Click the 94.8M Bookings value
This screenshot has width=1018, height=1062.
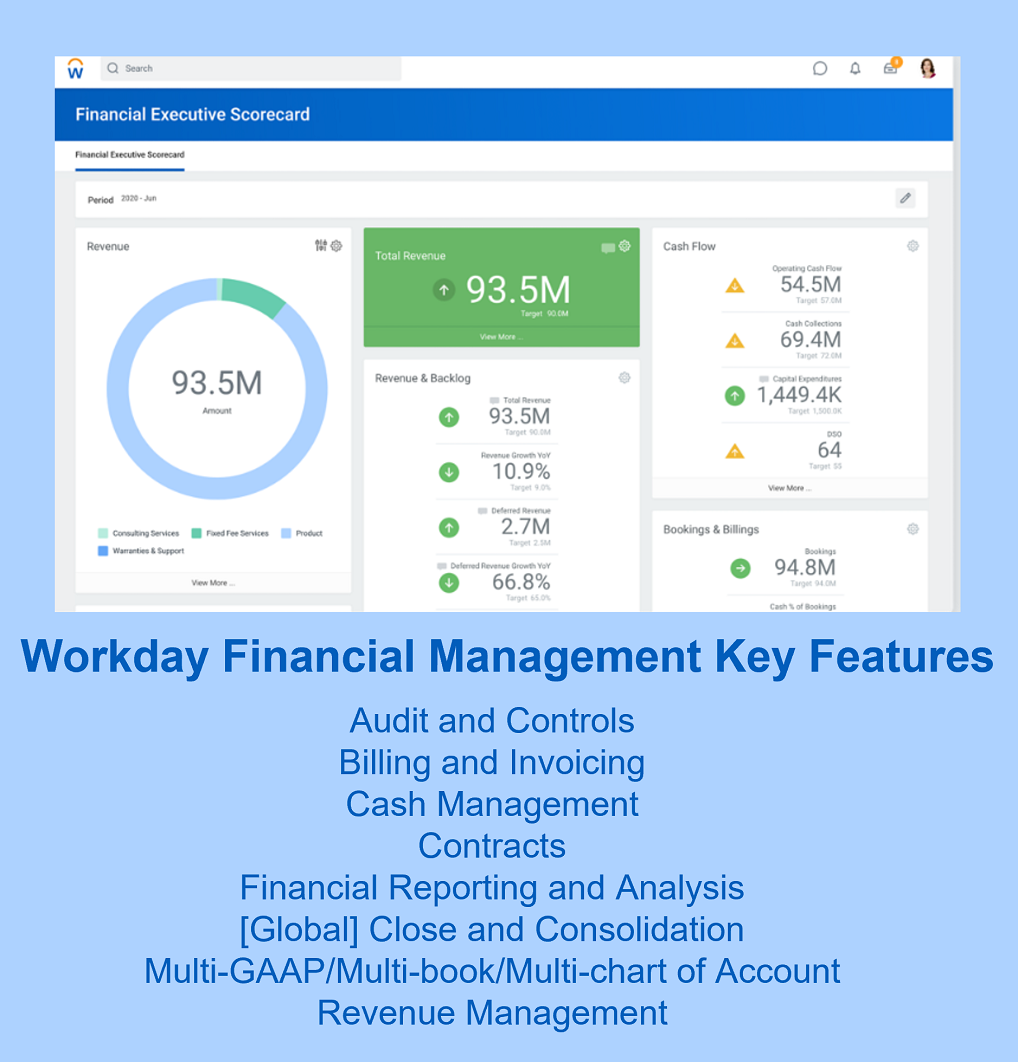pos(805,567)
